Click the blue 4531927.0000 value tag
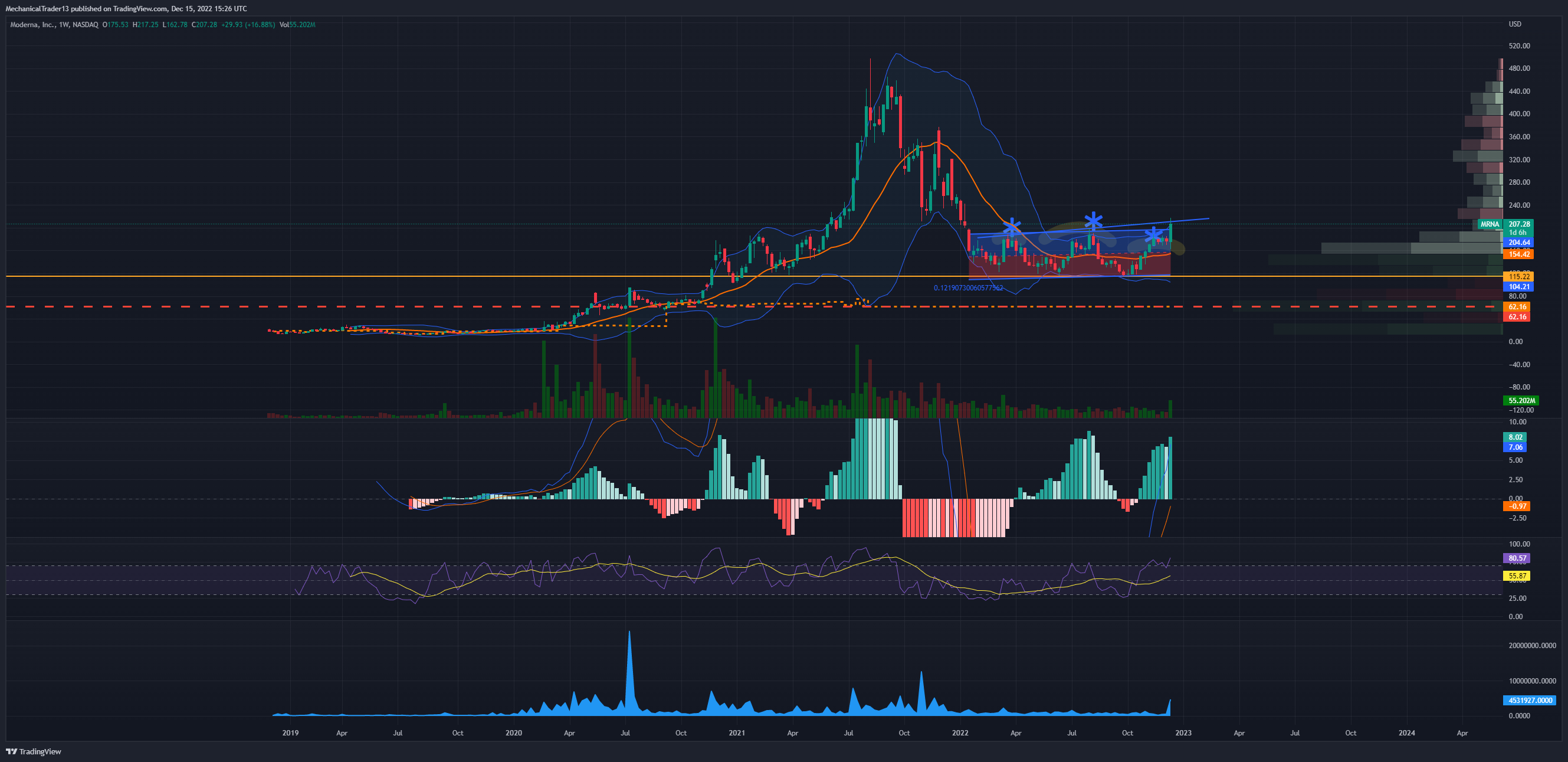Viewport: 1568px width, 762px height. pos(1530,701)
